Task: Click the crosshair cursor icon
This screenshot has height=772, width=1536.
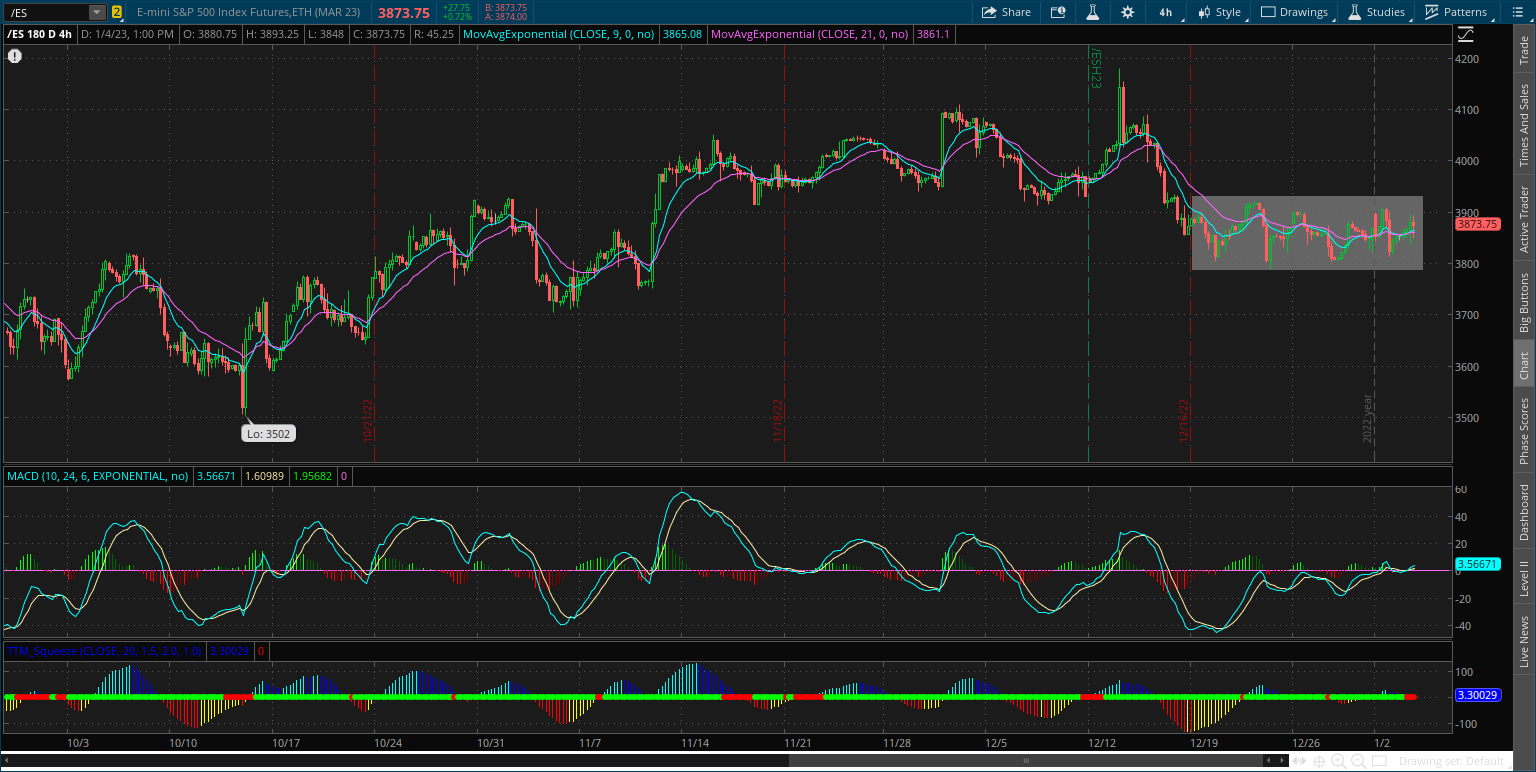Action: coord(1321,761)
